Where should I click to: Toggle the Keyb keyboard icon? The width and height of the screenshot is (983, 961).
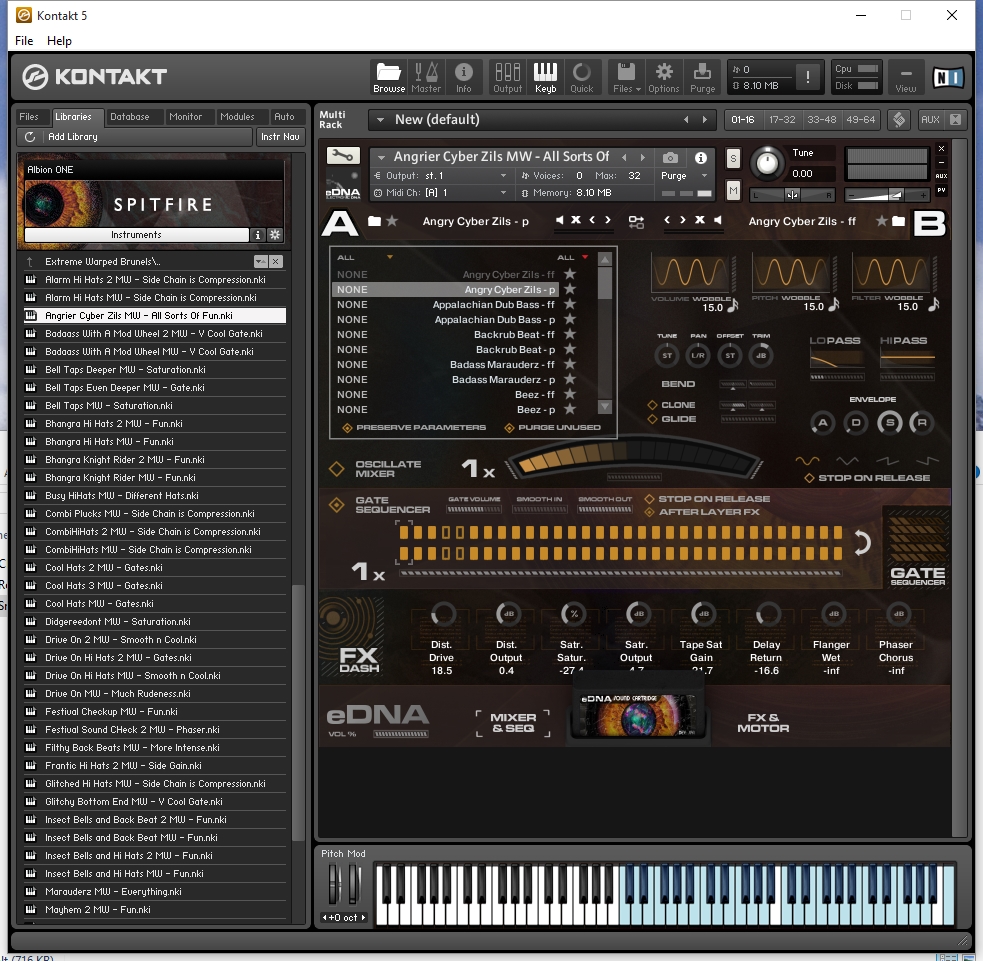click(545, 77)
